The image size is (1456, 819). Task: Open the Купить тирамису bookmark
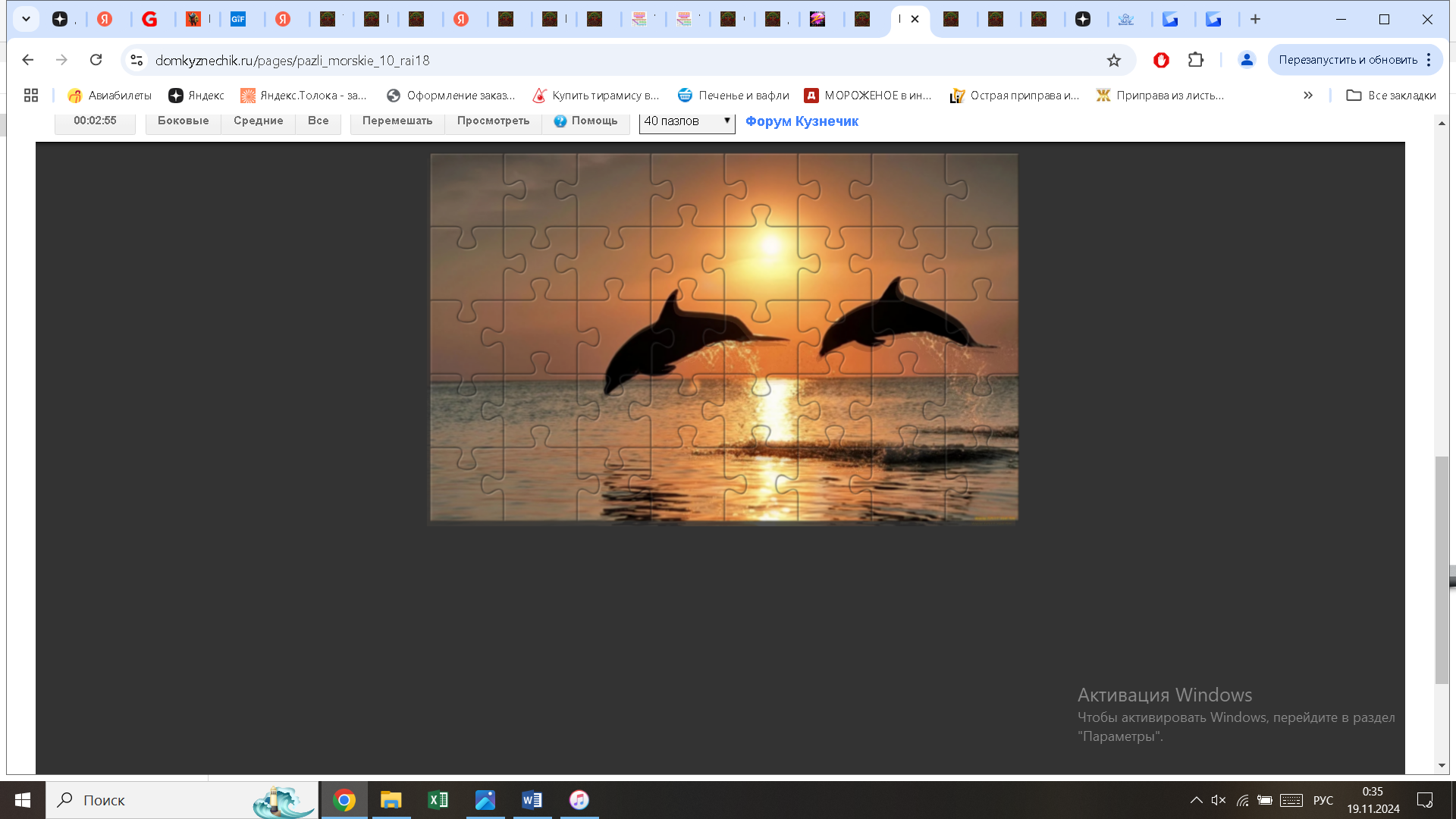596,95
